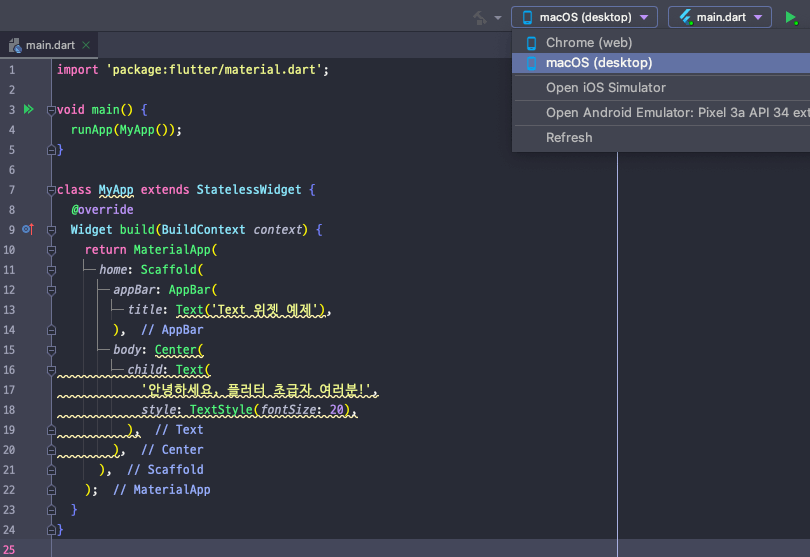Select Chrome (web) from the device list
The height and width of the screenshot is (557, 810).
click(x=661, y=42)
